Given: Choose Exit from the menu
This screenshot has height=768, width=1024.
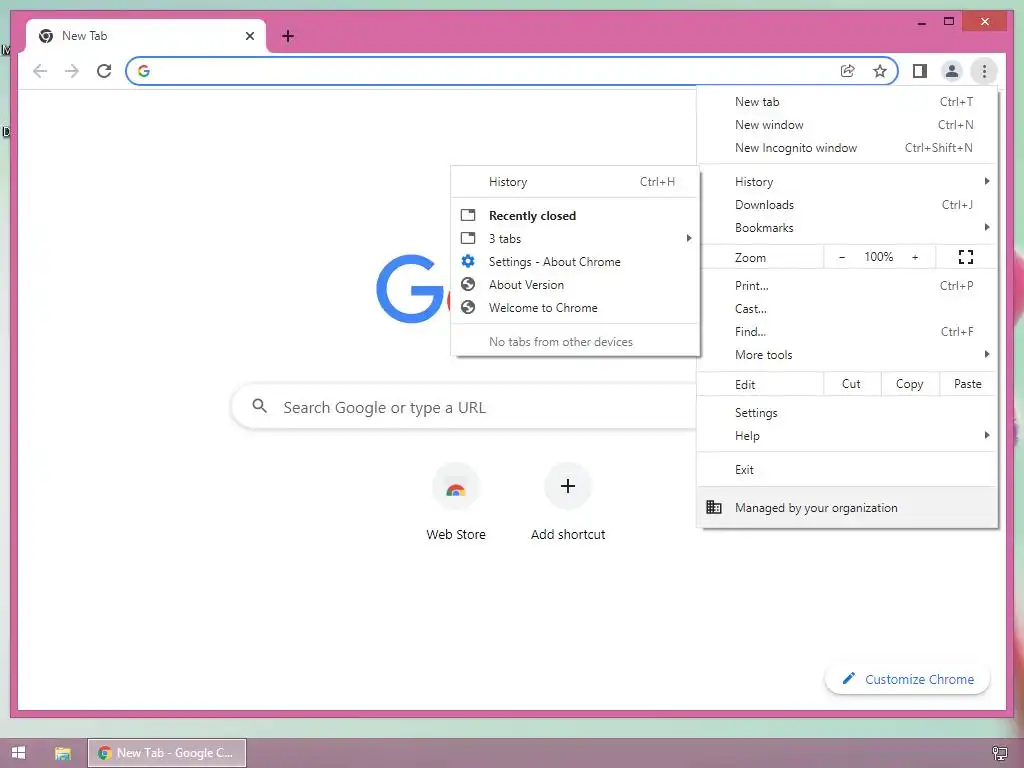Looking at the screenshot, I should point(847,470).
